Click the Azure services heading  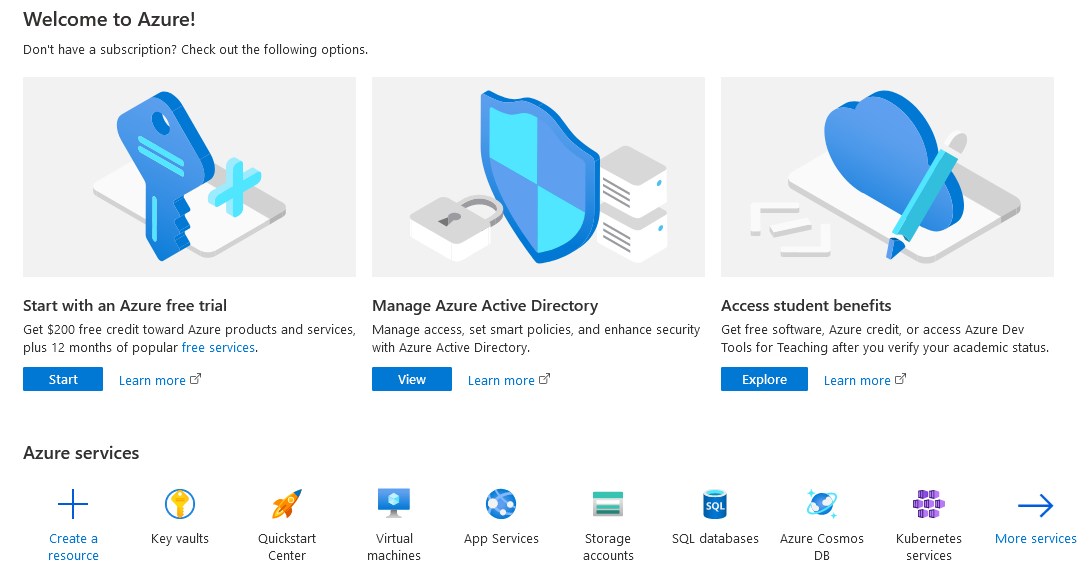click(81, 453)
